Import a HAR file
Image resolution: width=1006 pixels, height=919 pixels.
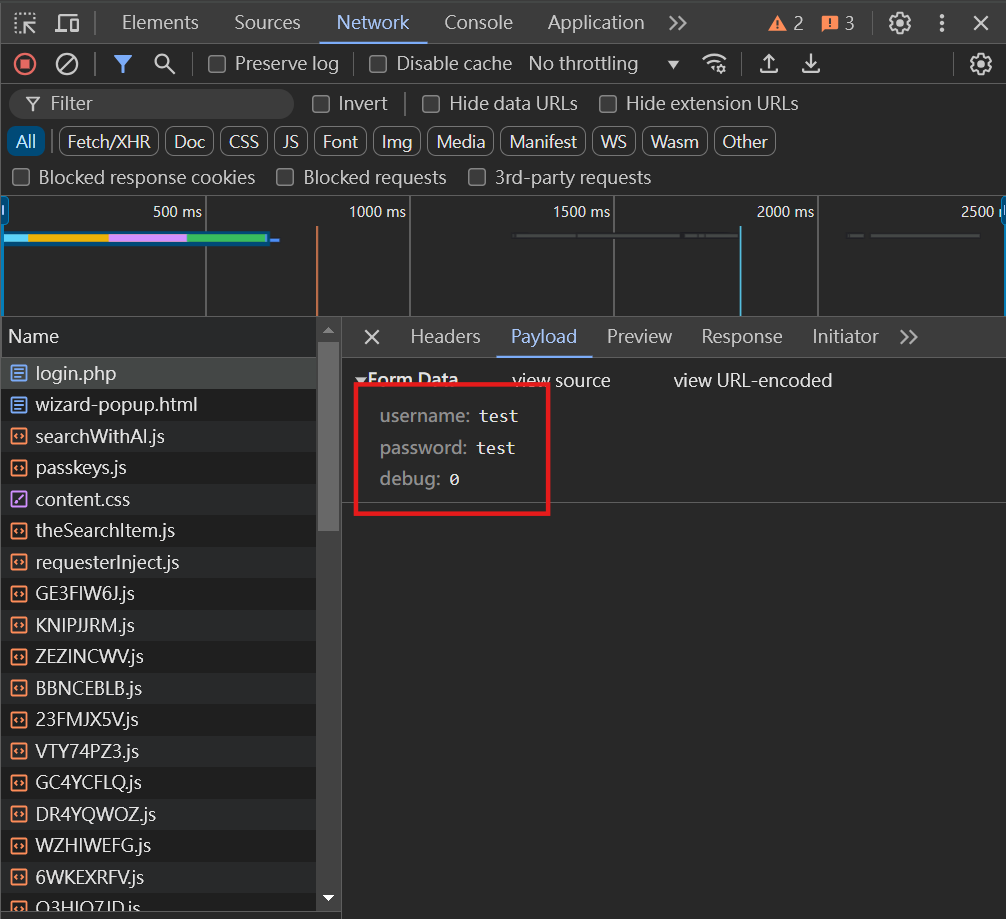769,63
